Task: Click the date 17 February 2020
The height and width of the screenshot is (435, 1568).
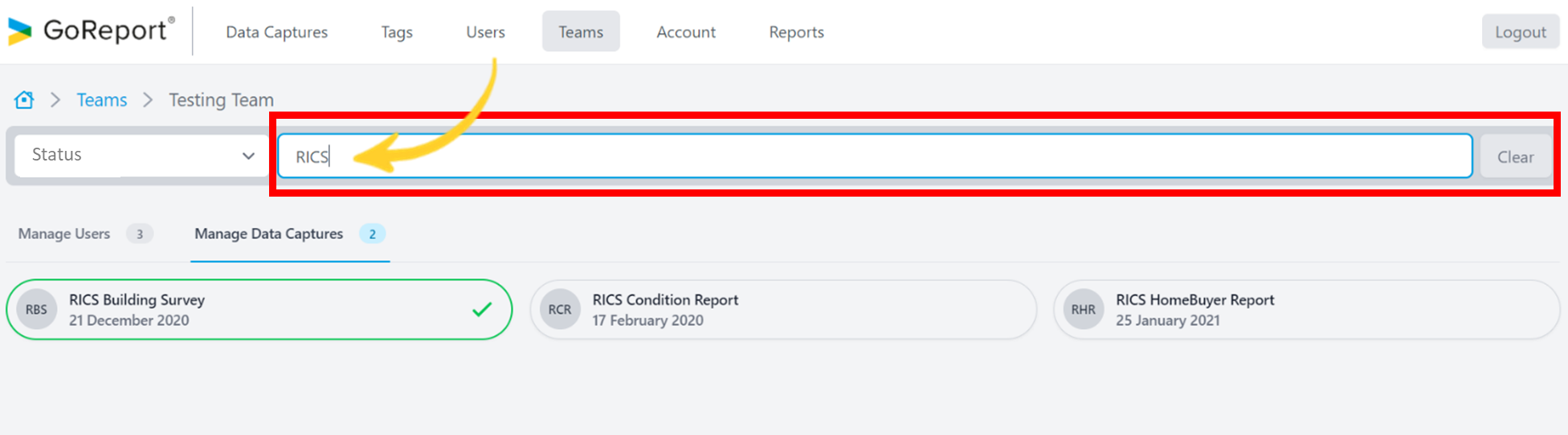Action: click(648, 320)
